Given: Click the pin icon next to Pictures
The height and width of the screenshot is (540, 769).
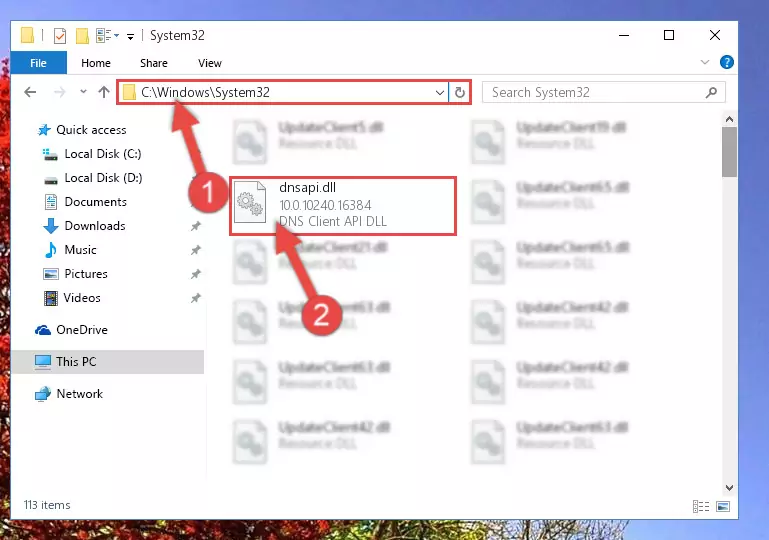Looking at the screenshot, I should [196, 274].
